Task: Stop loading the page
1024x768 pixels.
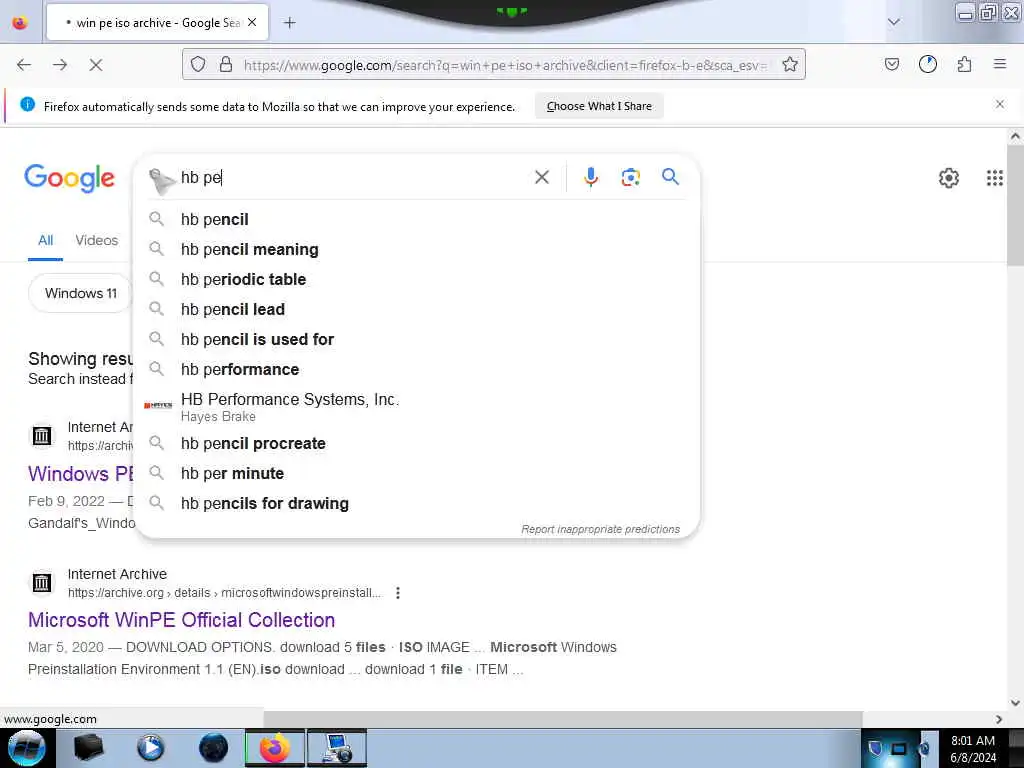Action: [x=95, y=65]
